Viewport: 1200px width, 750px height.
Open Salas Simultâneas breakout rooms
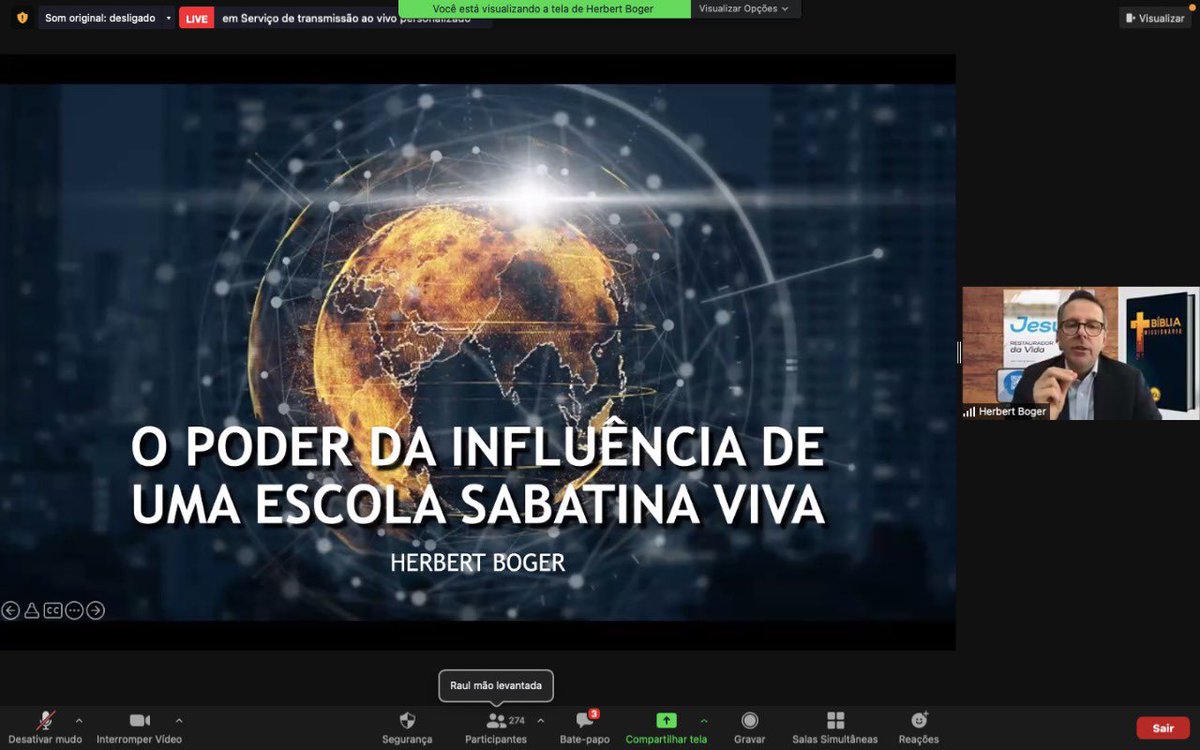835,728
